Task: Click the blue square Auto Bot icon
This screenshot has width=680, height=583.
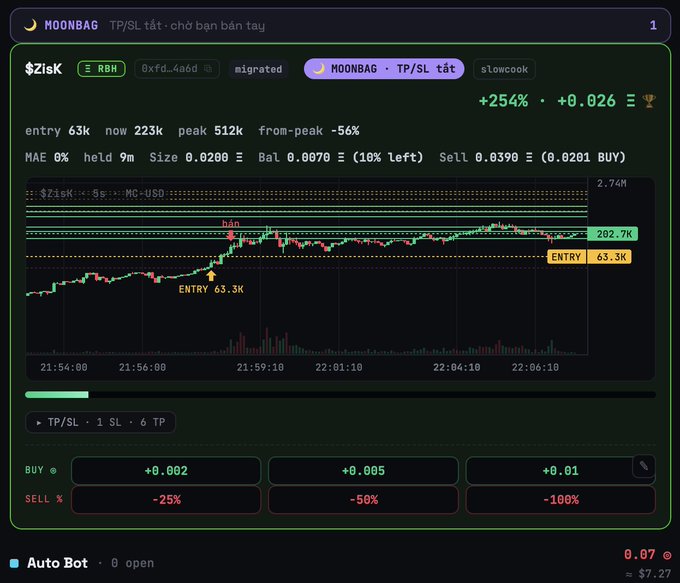Action: 14,563
